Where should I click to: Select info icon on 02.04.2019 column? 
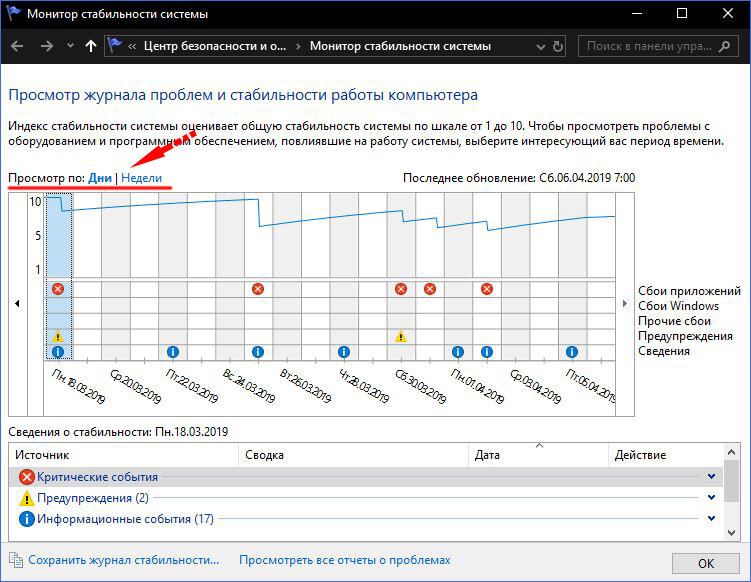(x=487, y=352)
